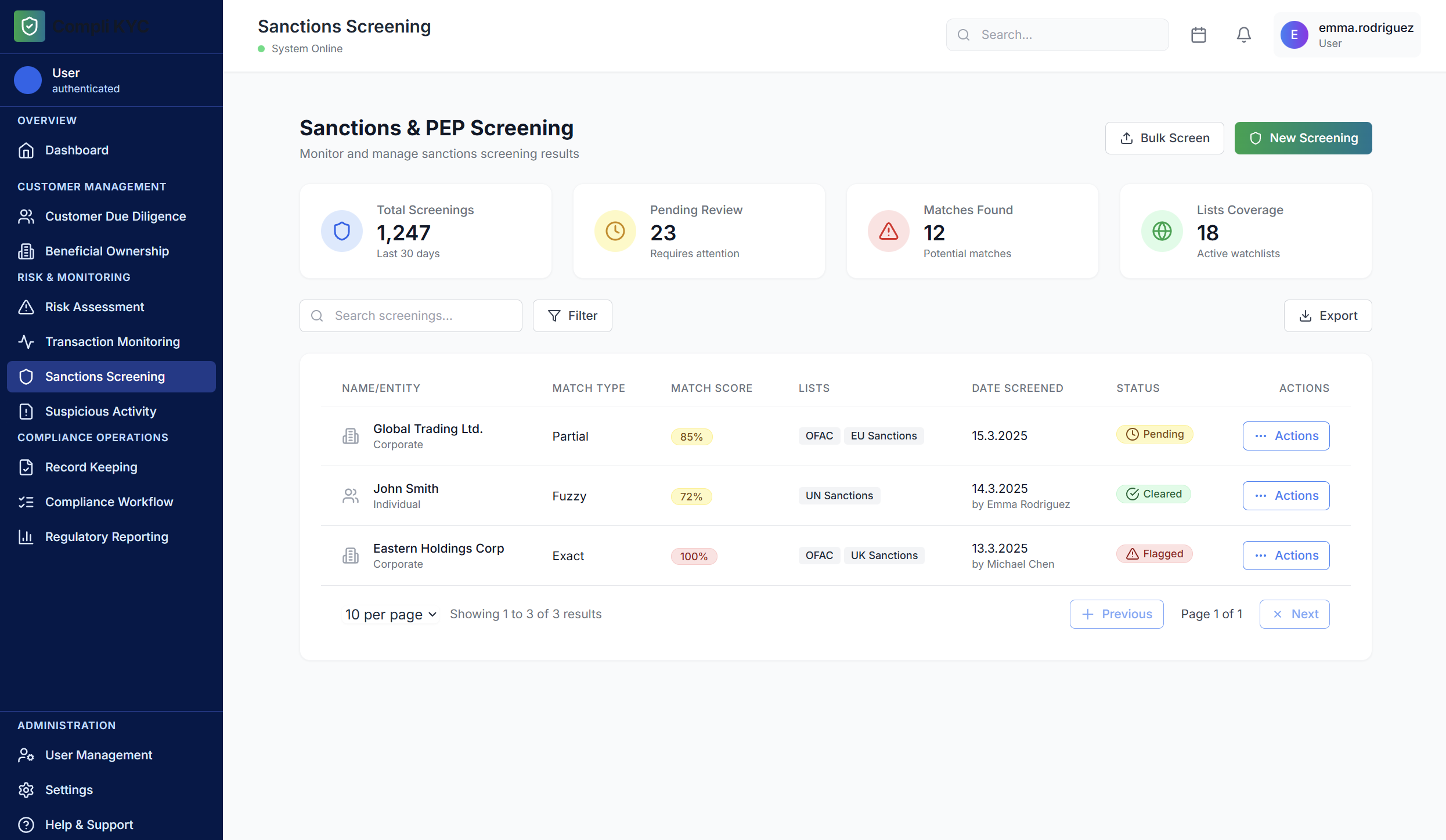Open Regulatory Reporting from sidebar
Screen dimensions: 1446x840
(x=106, y=537)
